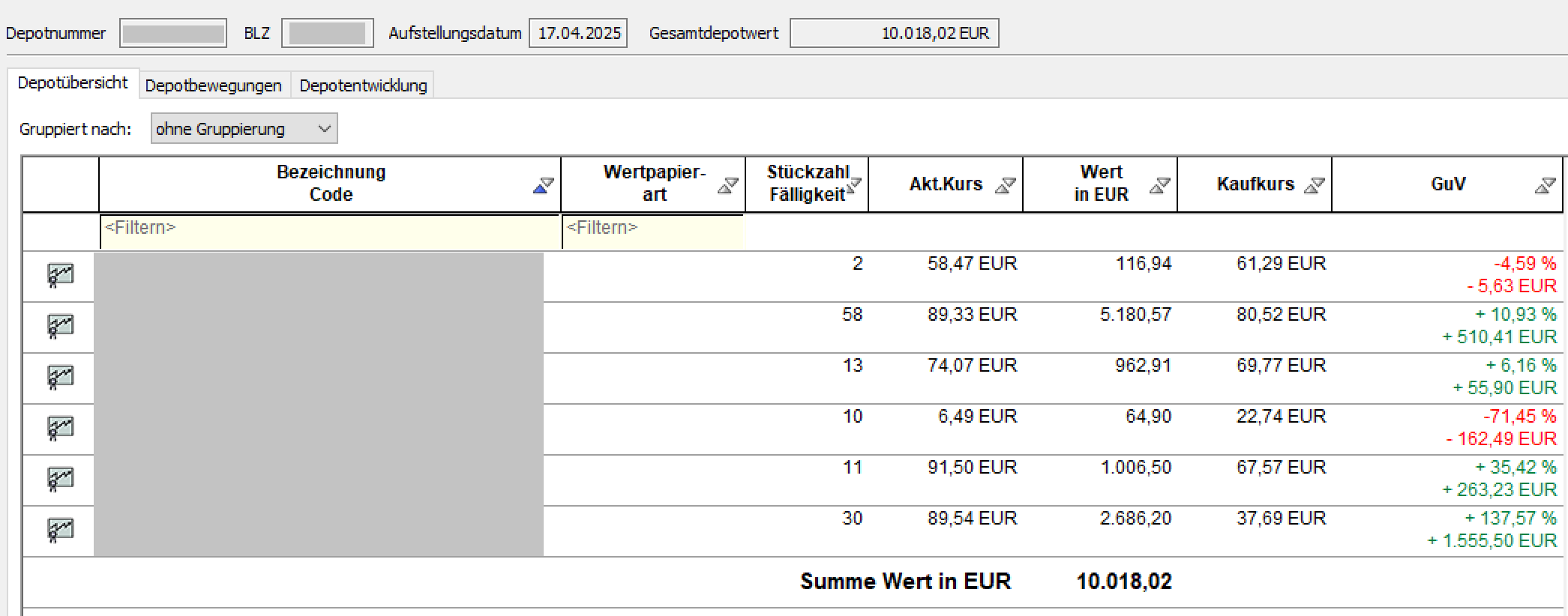Select the Akt.Kurs cell 74,07 EUR
Image resolution: width=1568 pixels, height=616 pixels.
pos(972,366)
